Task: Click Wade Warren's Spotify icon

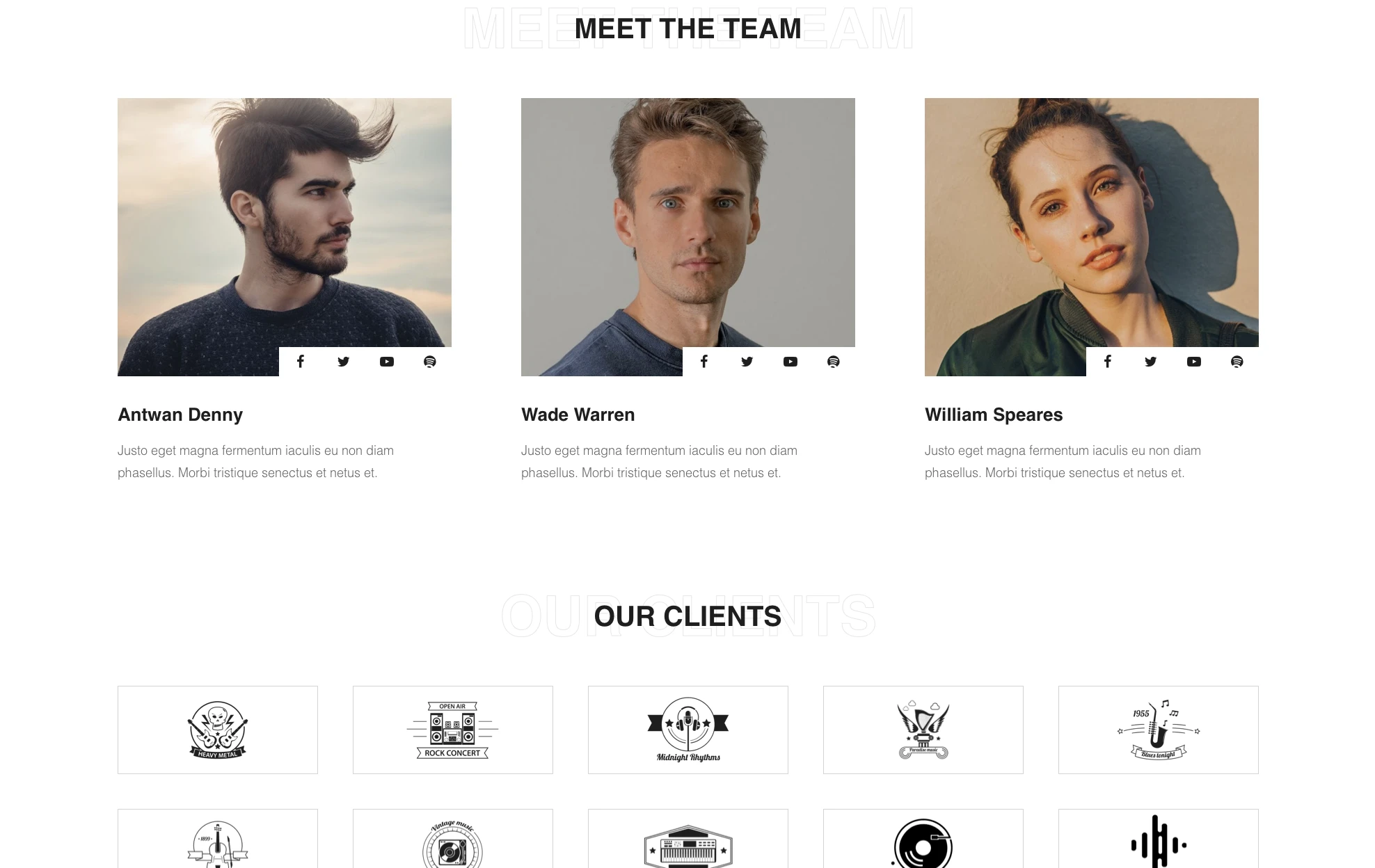Action: point(834,362)
